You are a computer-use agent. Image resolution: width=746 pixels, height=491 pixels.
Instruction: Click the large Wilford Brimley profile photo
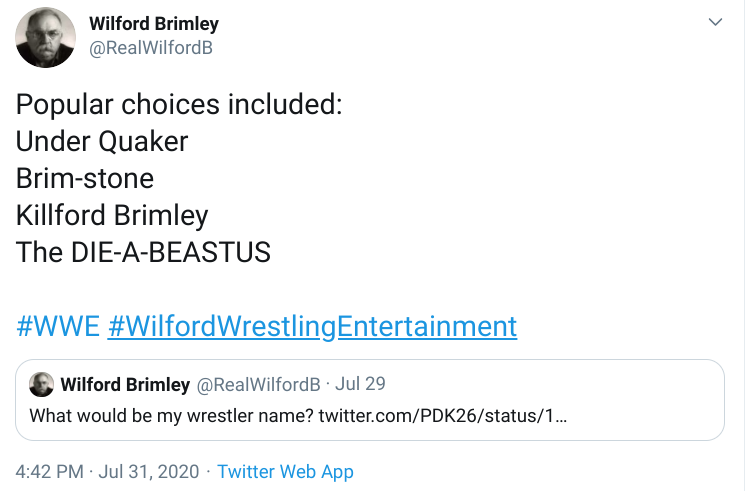(45, 38)
